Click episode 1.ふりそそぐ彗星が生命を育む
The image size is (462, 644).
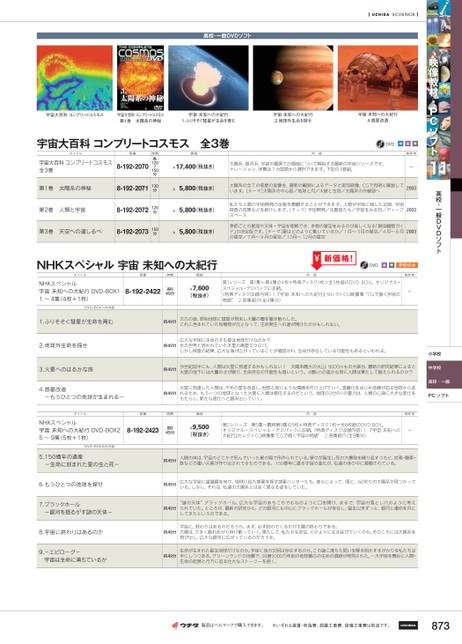76,322
